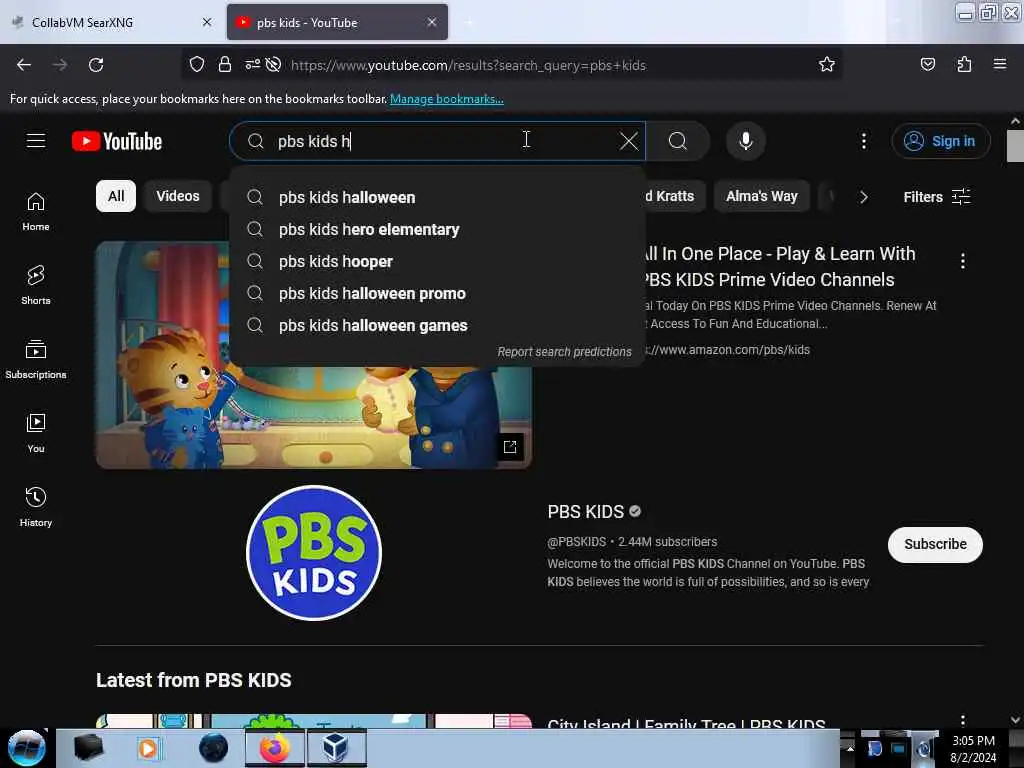
Task: Open You in the sidebar
Action: 36,433
